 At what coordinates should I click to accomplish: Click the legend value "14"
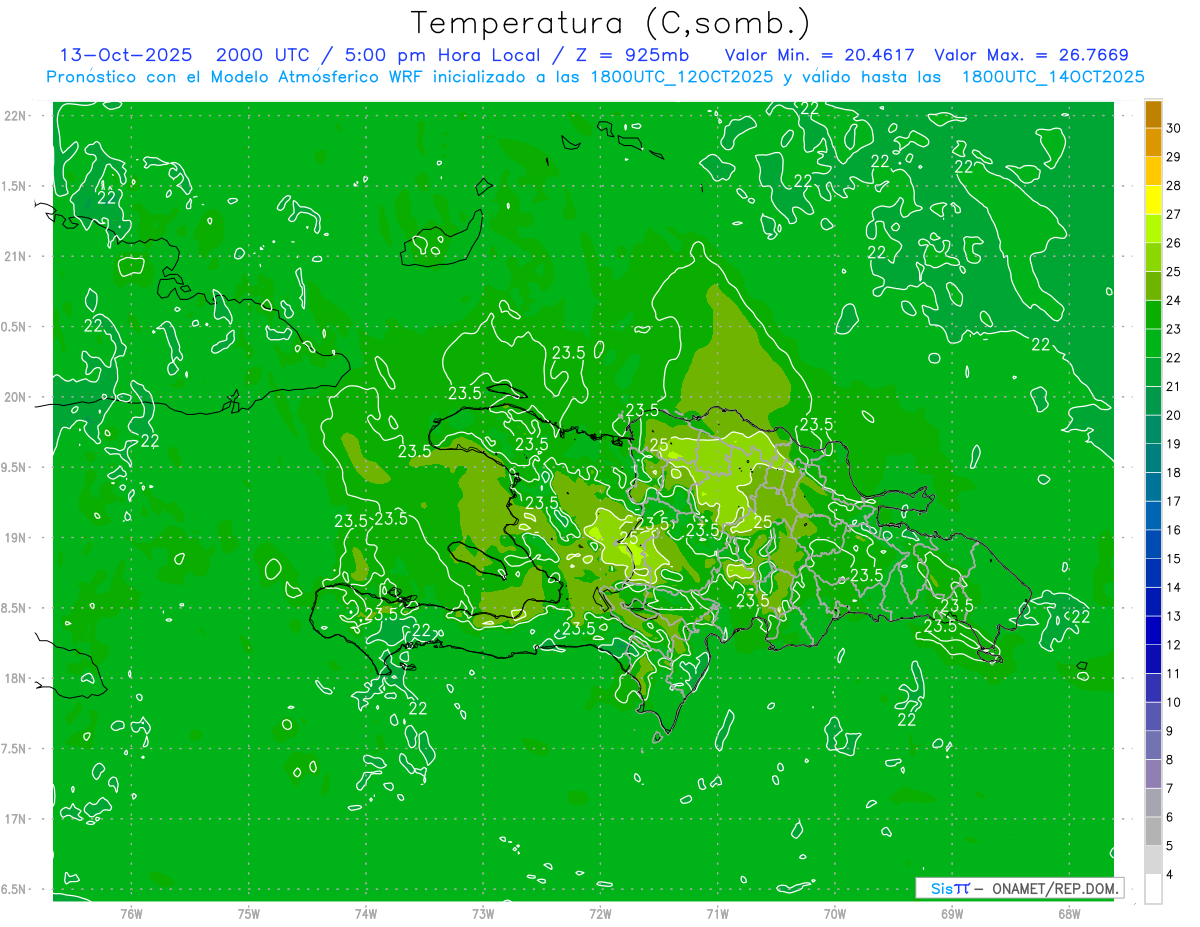coord(1173,587)
